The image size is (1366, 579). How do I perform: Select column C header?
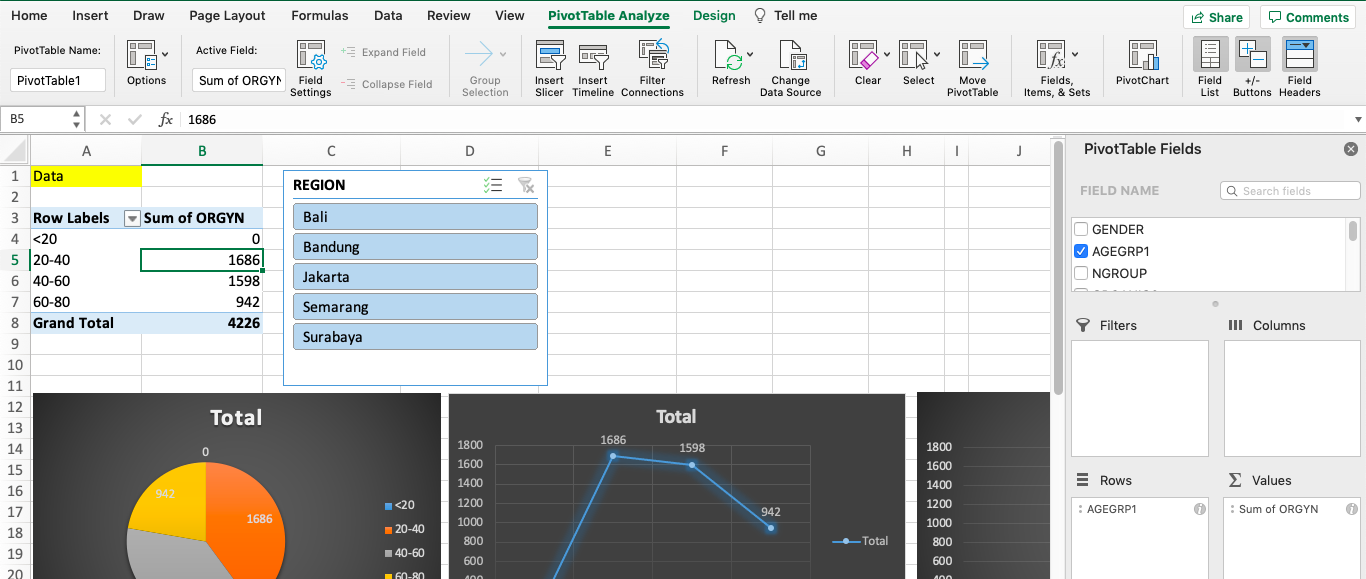click(x=331, y=151)
